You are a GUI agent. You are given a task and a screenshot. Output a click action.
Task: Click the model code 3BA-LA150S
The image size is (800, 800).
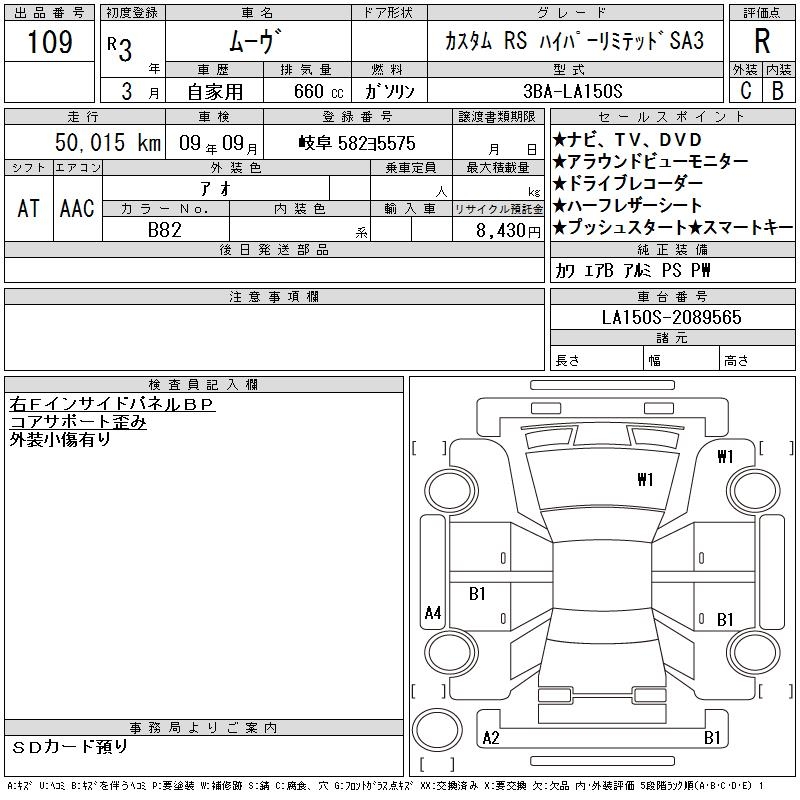573,91
